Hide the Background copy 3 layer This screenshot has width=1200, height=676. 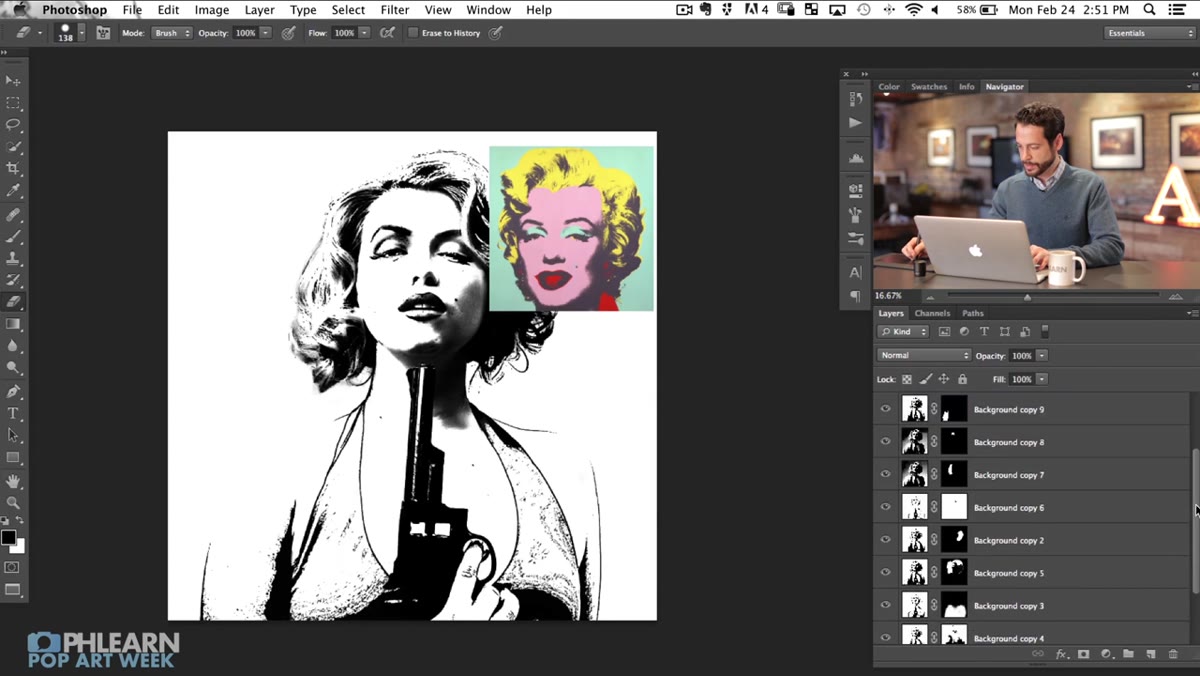tap(885, 606)
